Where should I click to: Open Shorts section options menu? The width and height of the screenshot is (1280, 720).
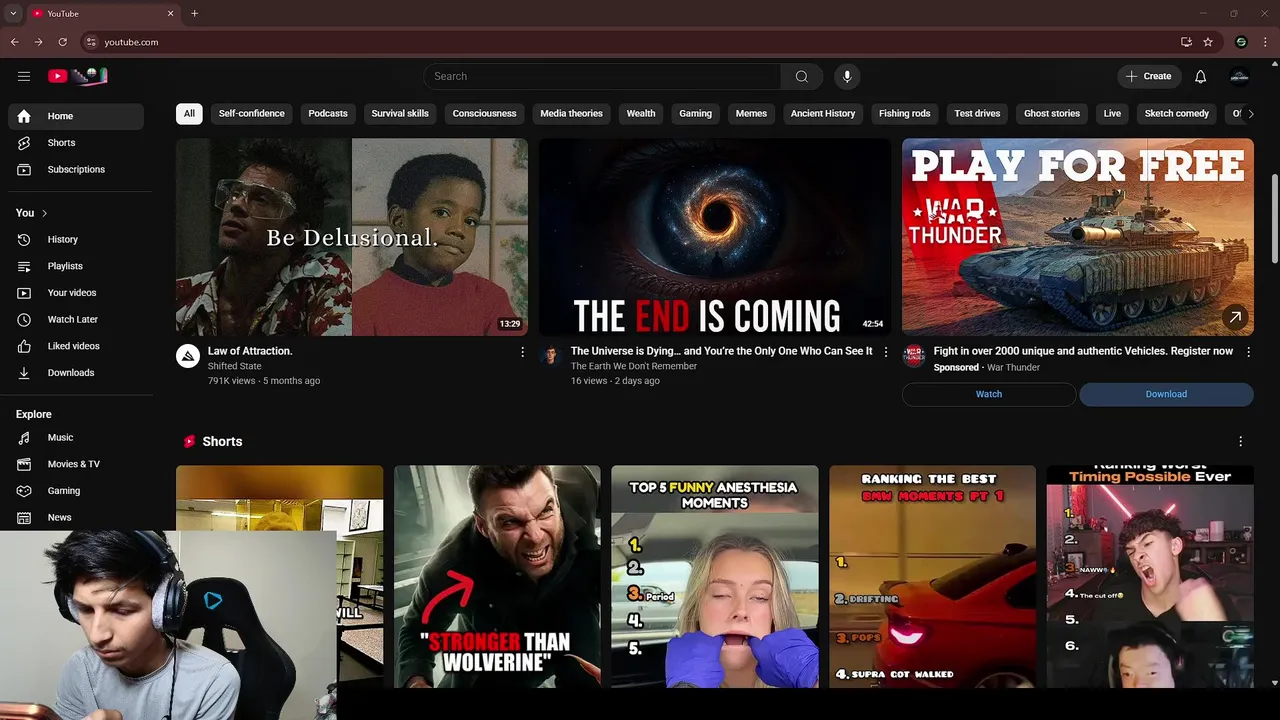[1241, 441]
